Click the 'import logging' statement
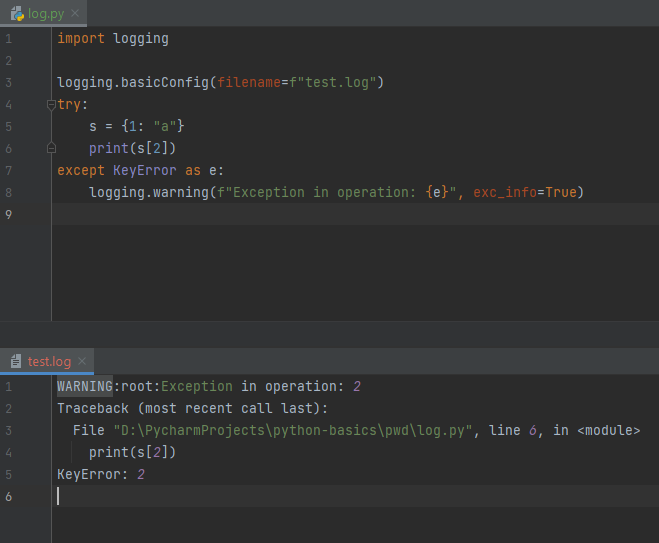 click(x=113, y=39)
